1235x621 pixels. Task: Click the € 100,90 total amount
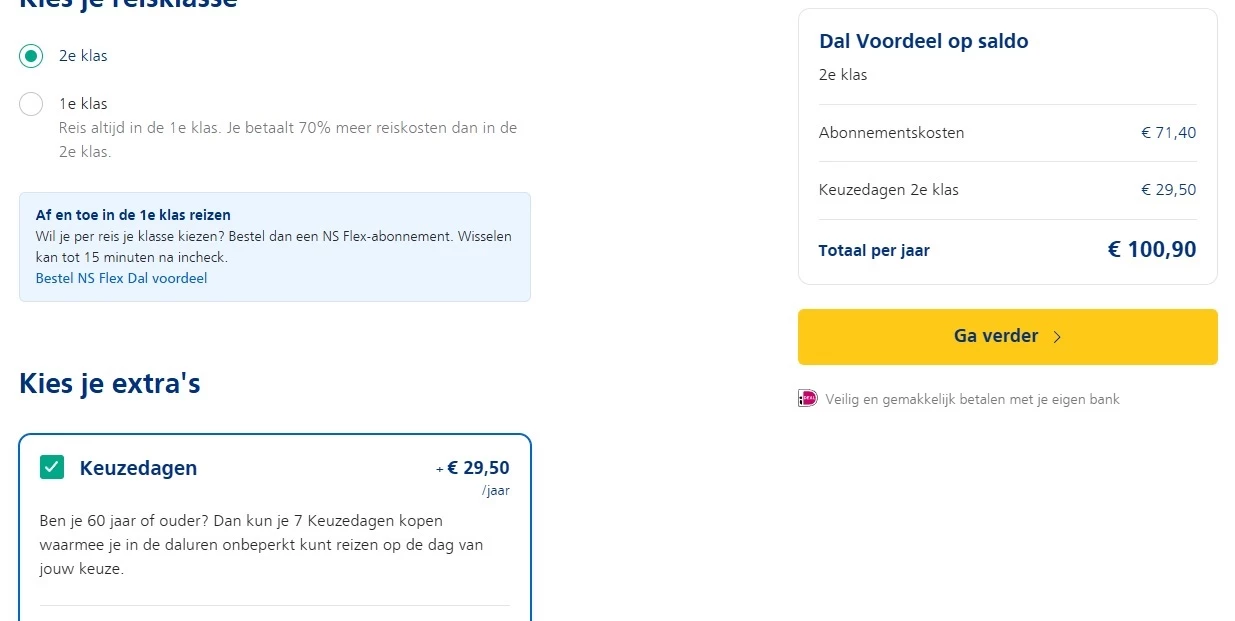(x=1151, y=250)
